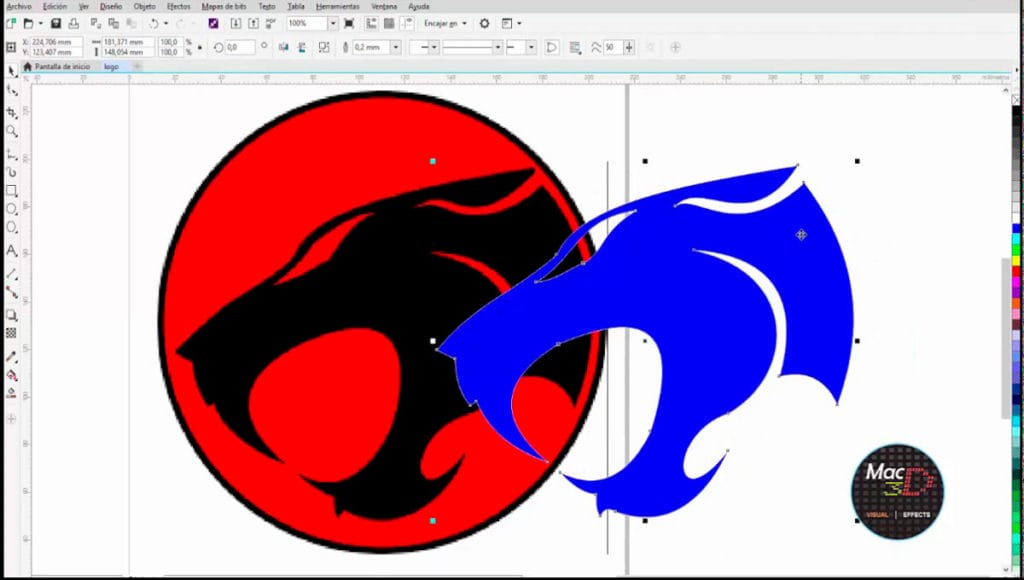
Task: Toggle the close curve button
Action: [x=552, y=47]
